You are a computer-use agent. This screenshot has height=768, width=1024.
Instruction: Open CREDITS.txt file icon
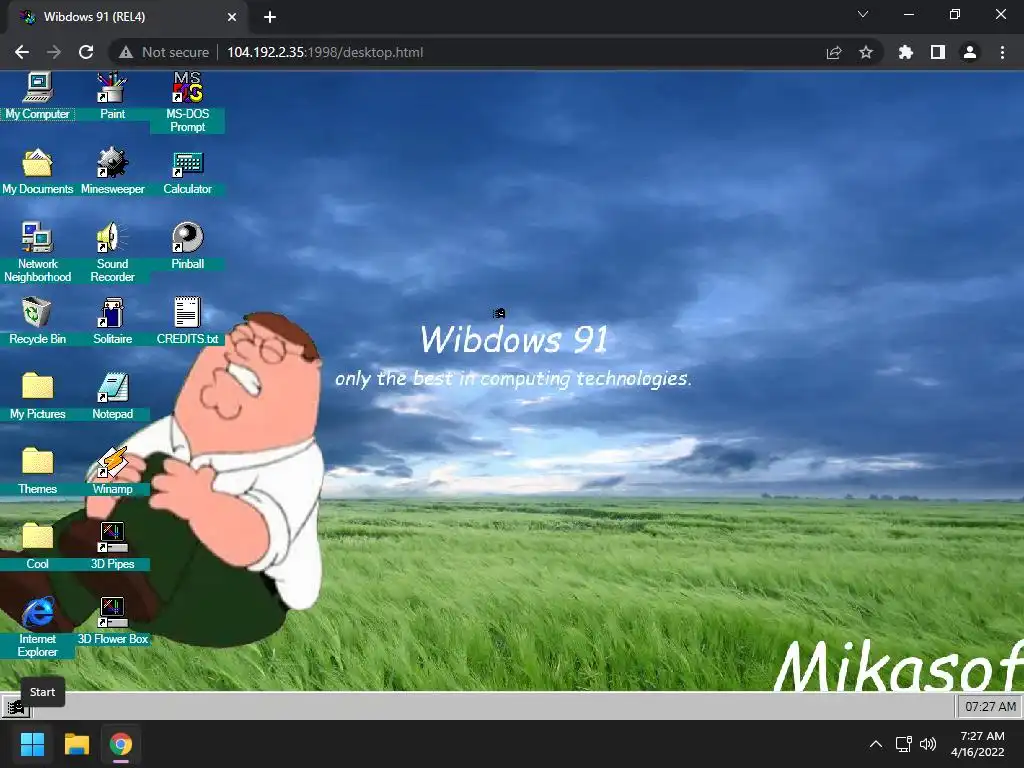(187, 321)
